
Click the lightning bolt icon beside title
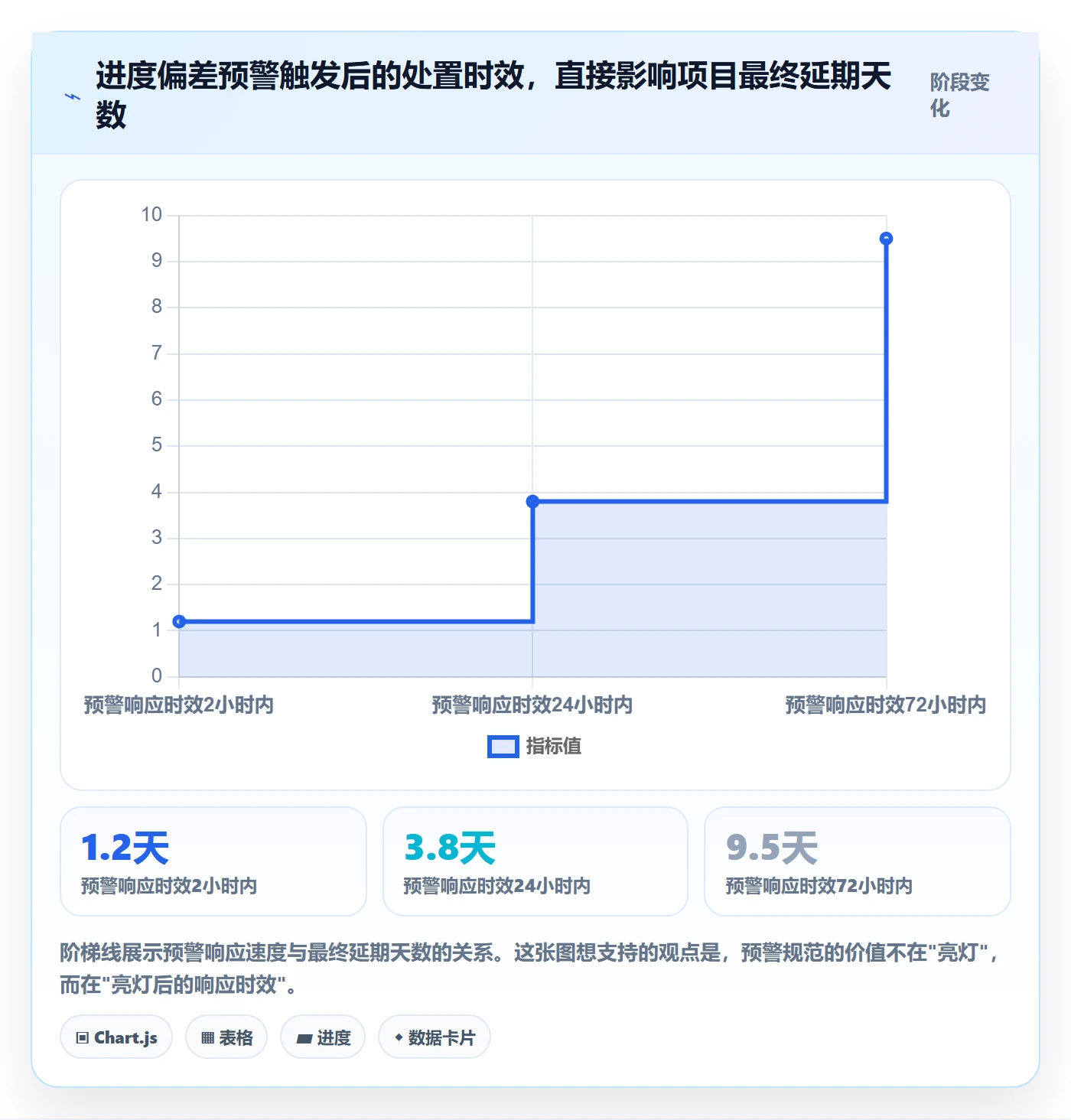pyautogui.click(x=73, y=96)
